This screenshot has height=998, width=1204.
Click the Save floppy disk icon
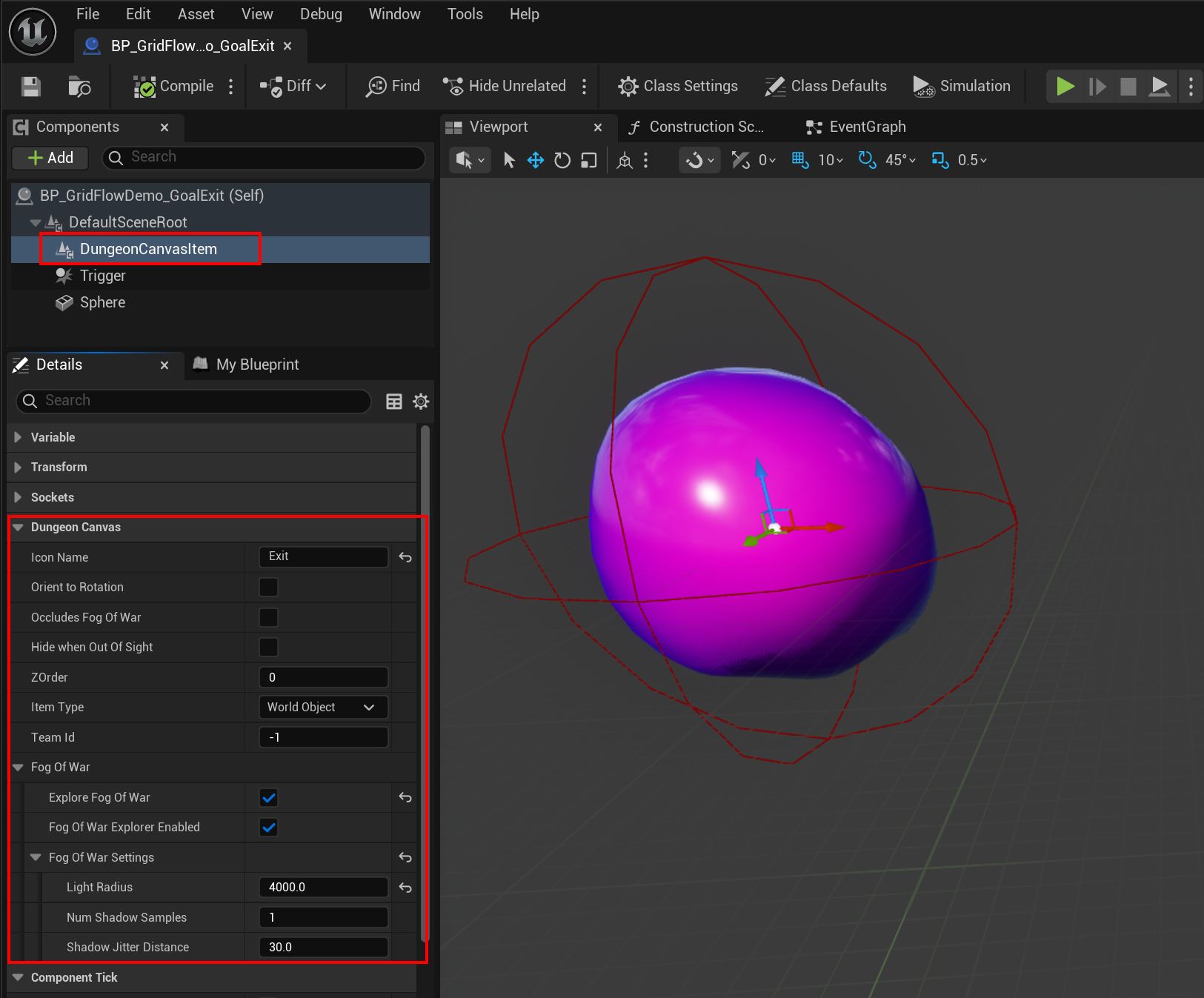(30, 86)
